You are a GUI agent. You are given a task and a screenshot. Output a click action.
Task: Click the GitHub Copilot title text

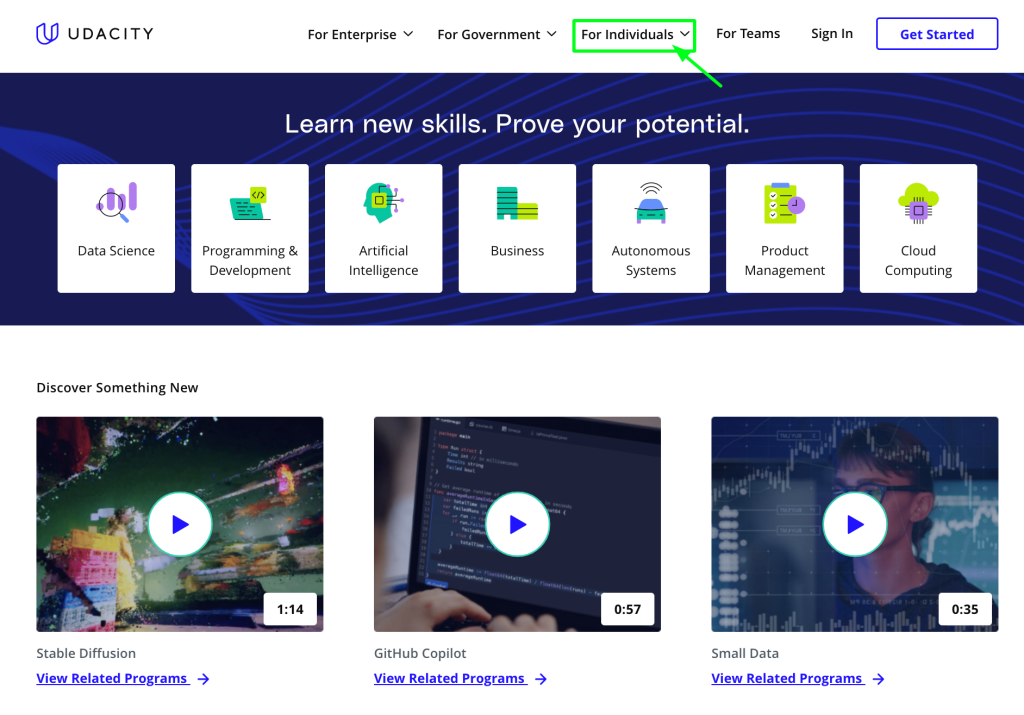[x=420, y=653]
